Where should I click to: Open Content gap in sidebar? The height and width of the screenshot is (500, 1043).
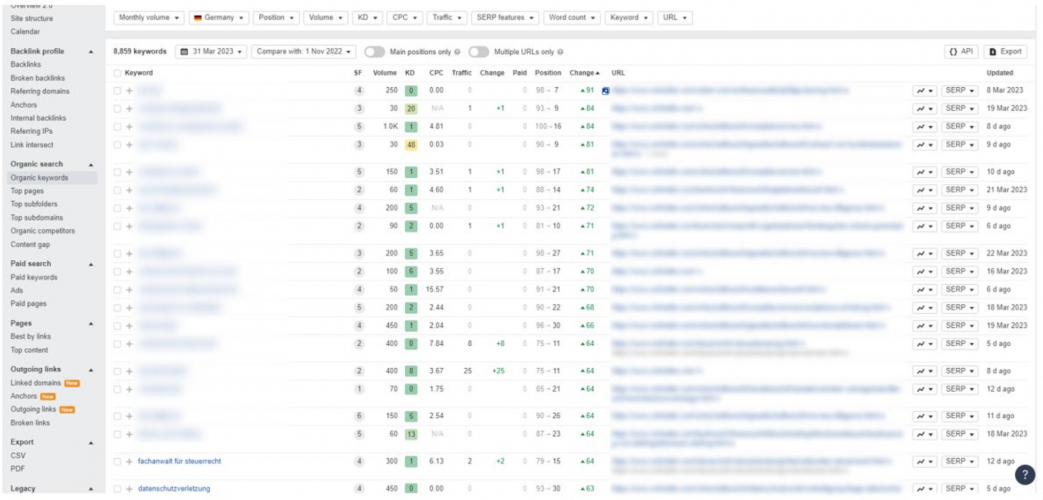pos(29,244)
